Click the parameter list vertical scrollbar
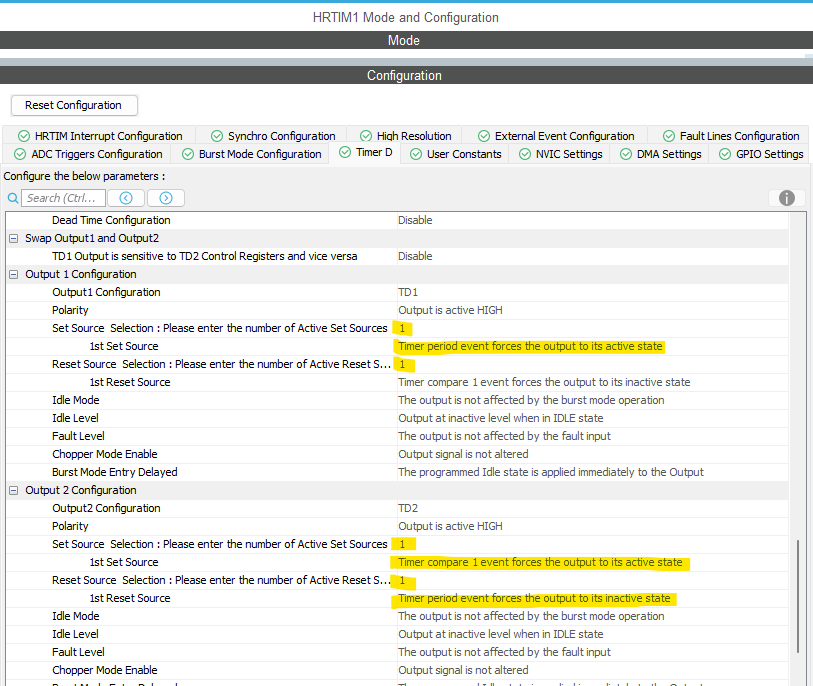This screenshot has height=686, width=813. pyautogui.click(x=798, y=596)
